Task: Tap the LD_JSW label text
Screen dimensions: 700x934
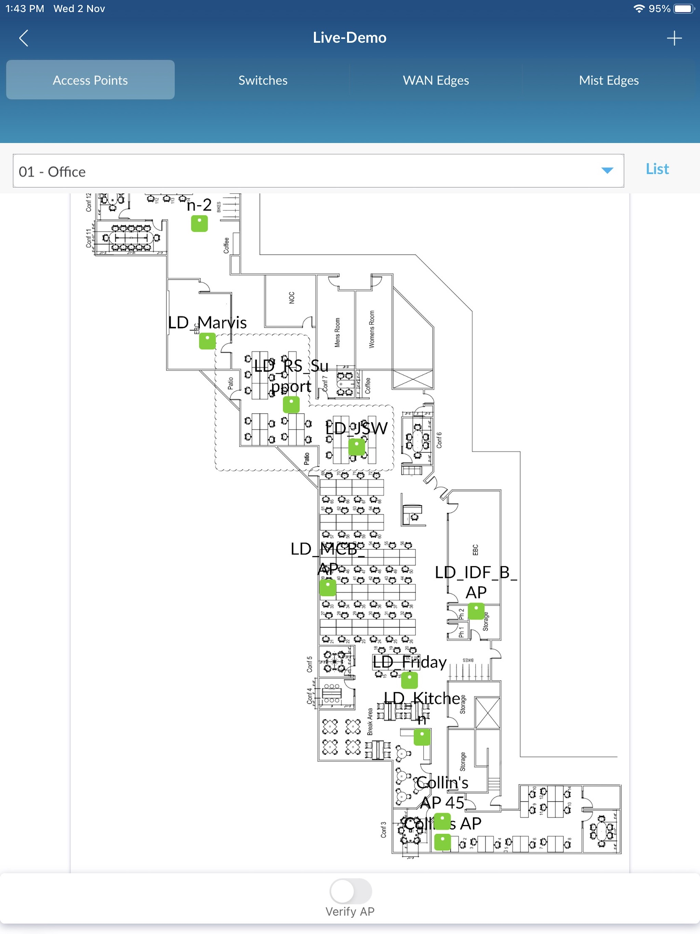Action: pyautogui.click(x=356, y=428)
